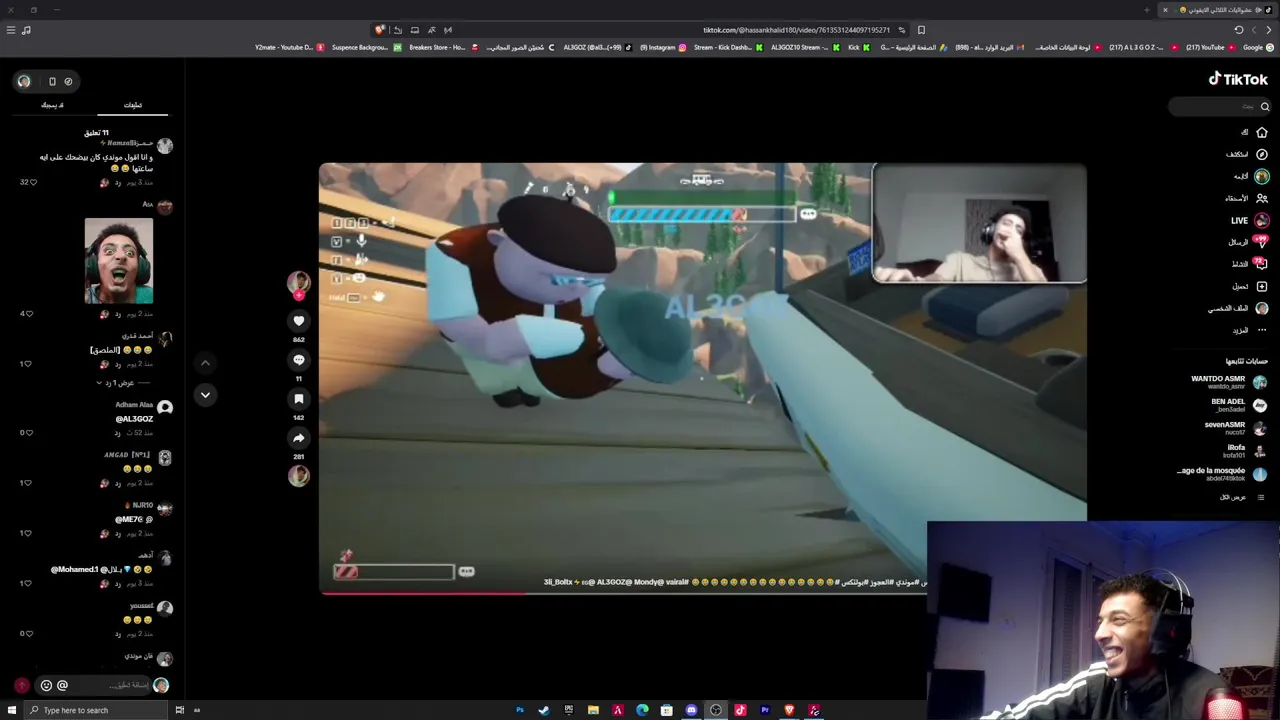Open Brave shields lion icon in address bar
This screenshot has height=720, width=1280.
(x=380, y=30)
